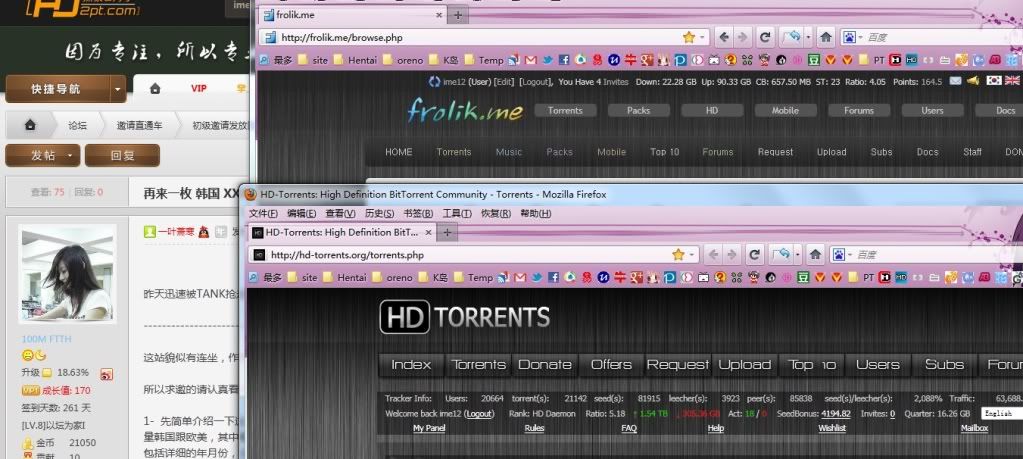The width and height of the screenshot is (1023, 459).
Task: Click SeedBonus value 4194.82
Action: click(835, 413)
